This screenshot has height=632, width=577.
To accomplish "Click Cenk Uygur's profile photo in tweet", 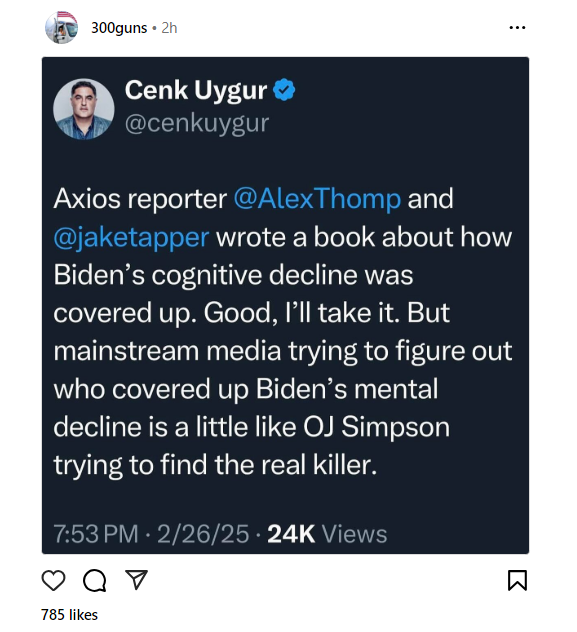I will (84, 109).
